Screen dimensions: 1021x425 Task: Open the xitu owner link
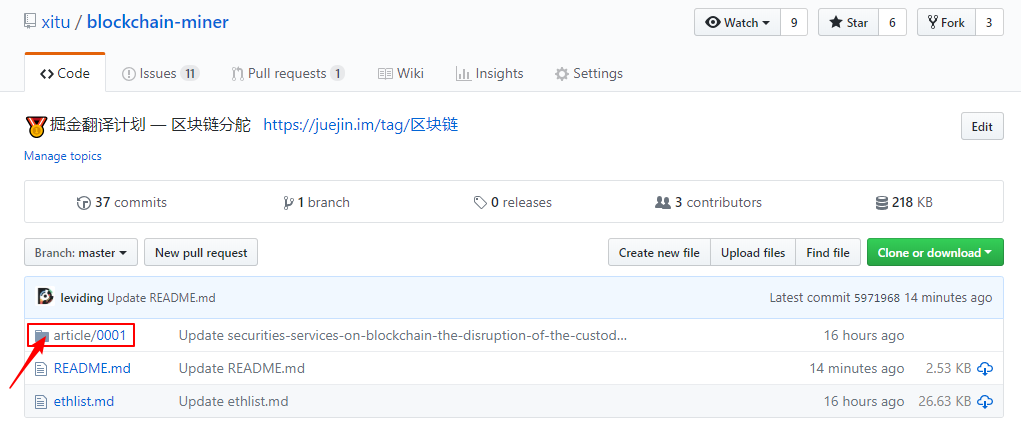[56, 22]
